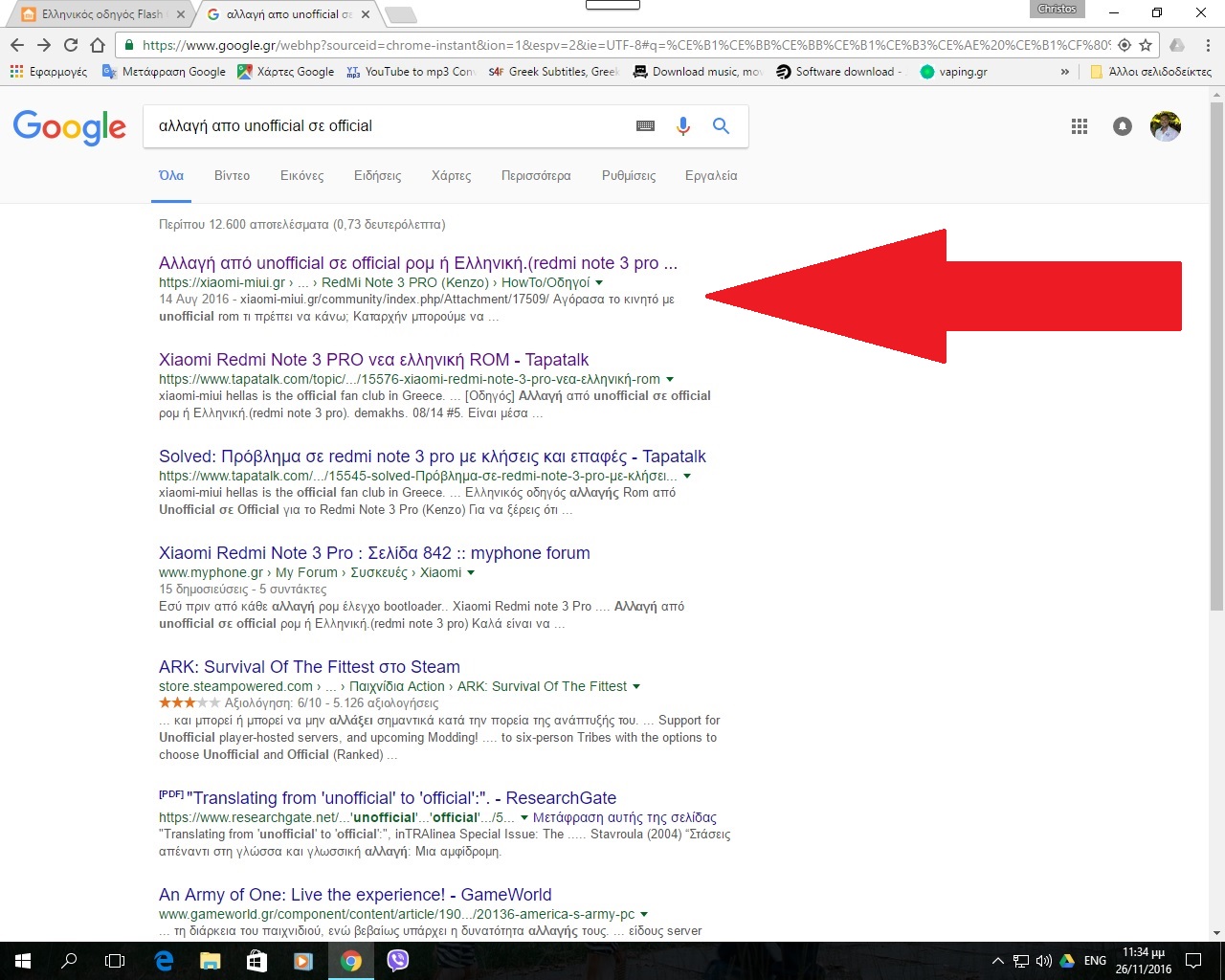Open ARK: Survival Of The Fittest link
1225x980 pixels.
point(309,667)
